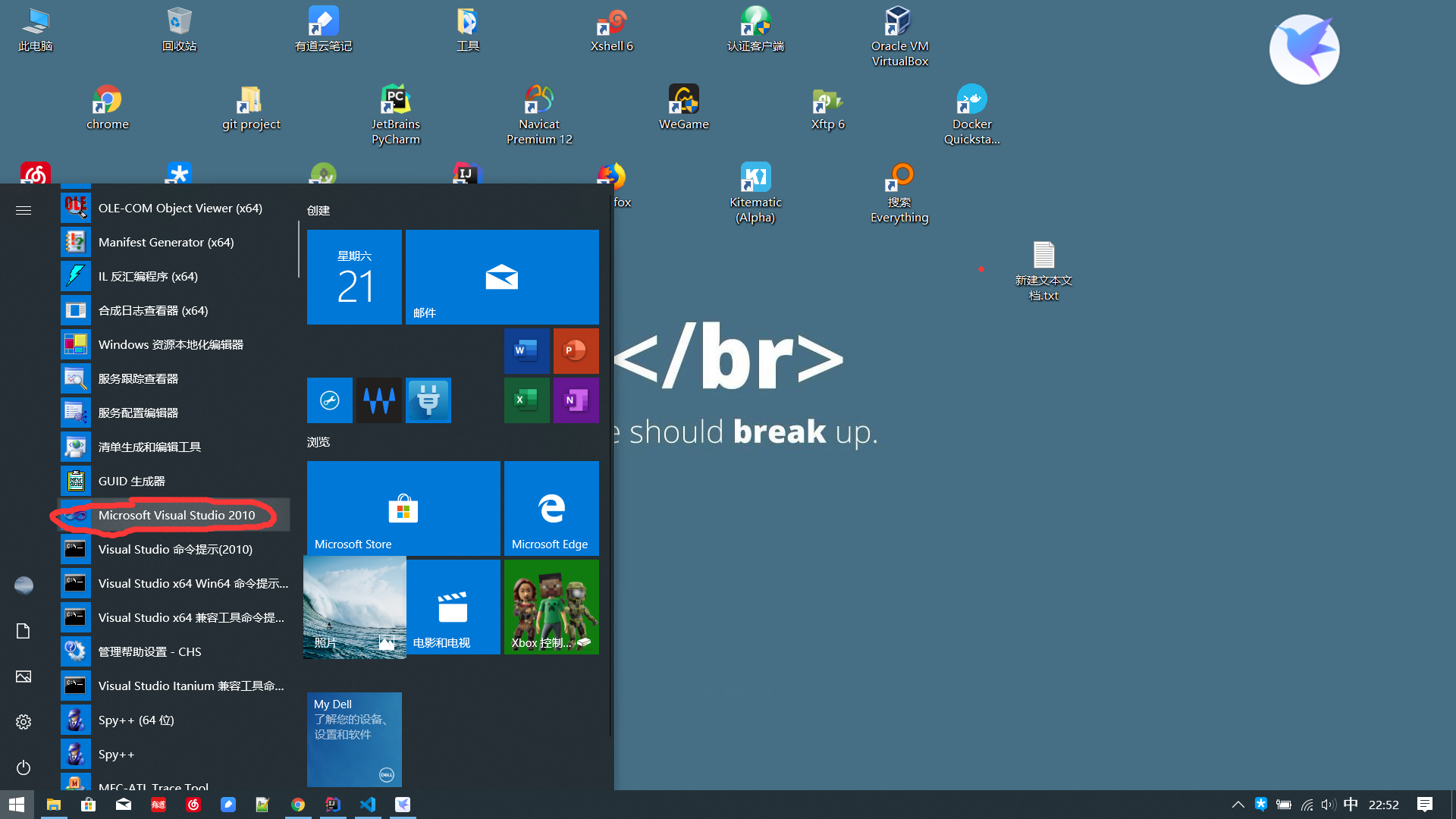Click the Word tile
Image resolution: width=1456 pixels, height=819 pixels.
[526, 350]
